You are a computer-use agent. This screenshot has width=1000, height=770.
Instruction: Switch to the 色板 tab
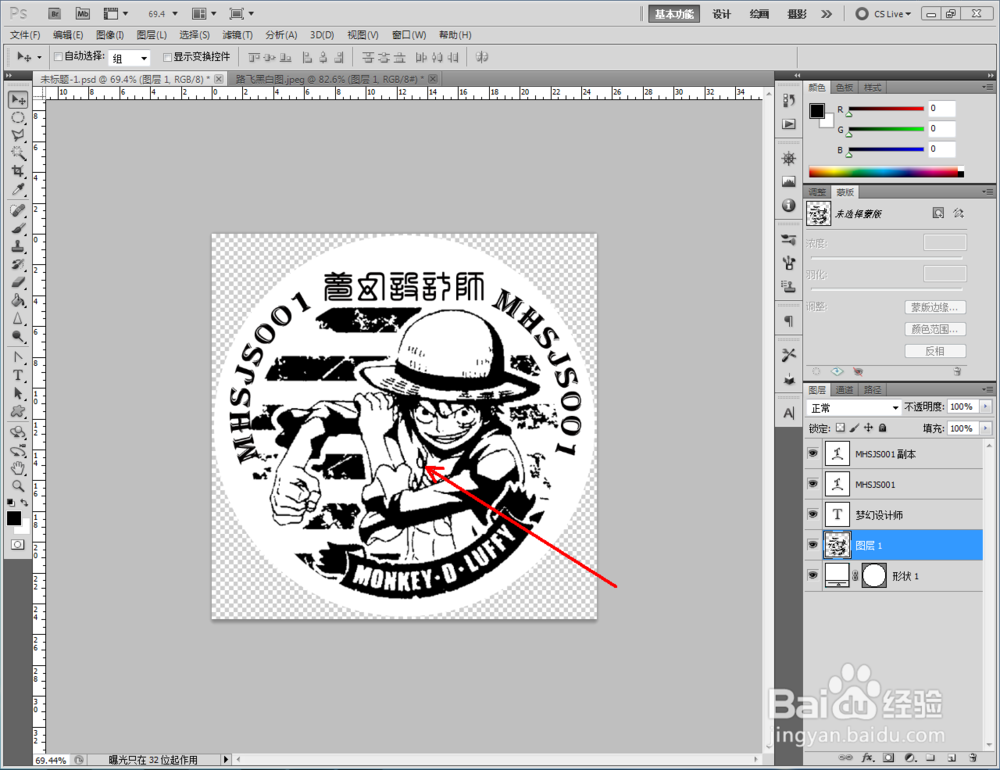(x=844, y=87)
